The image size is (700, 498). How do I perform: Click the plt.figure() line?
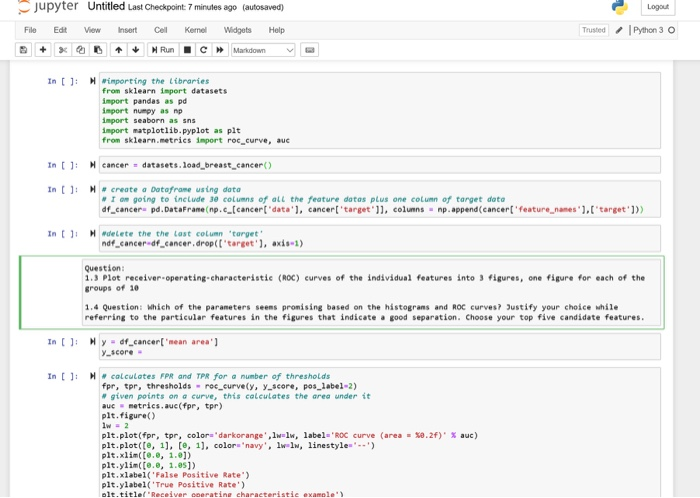pos(129,415)
